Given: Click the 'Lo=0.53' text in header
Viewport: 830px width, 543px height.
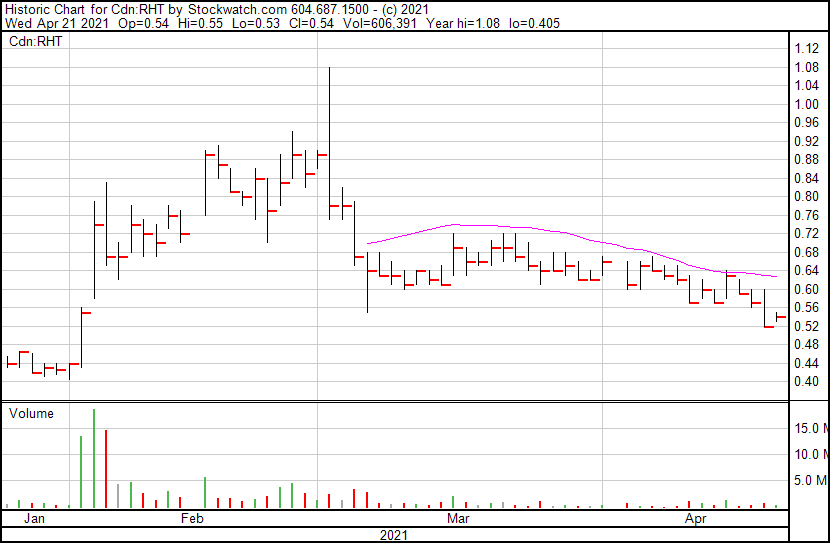Looking at the screenshot, I should (256, 23).
